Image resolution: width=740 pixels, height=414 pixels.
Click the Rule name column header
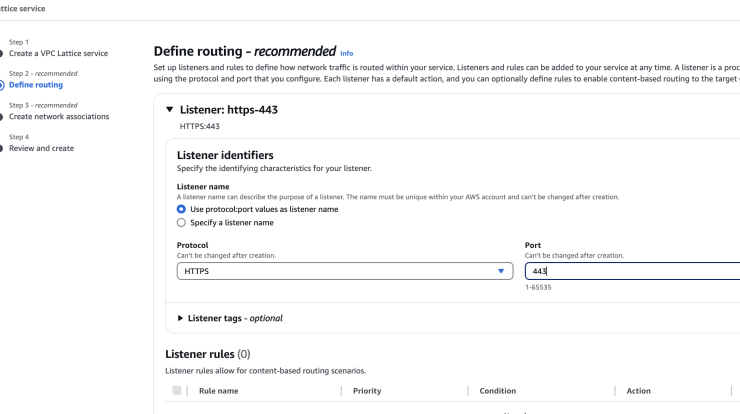(x=219, y=391)
